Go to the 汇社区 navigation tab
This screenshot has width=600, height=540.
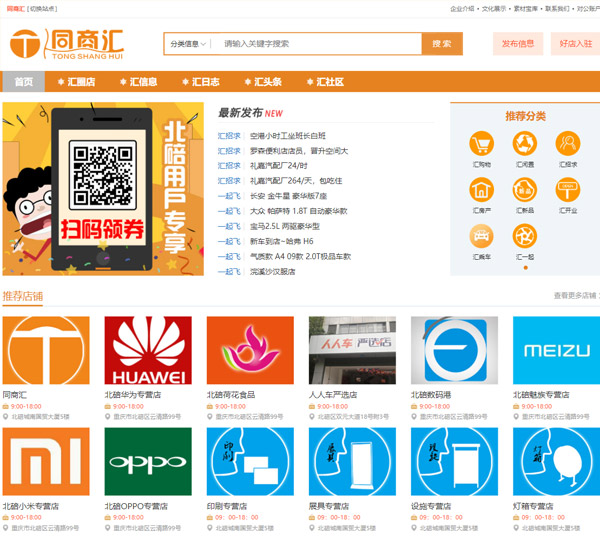coord(326,82)
